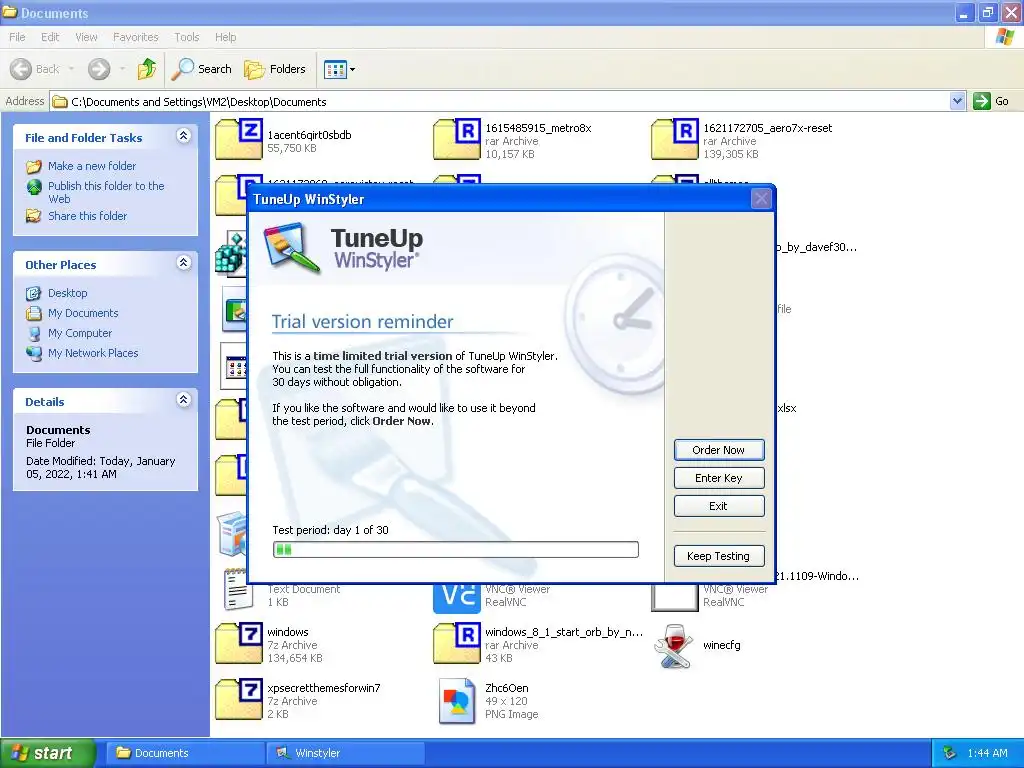Open the Help menu

click(225, 37)
